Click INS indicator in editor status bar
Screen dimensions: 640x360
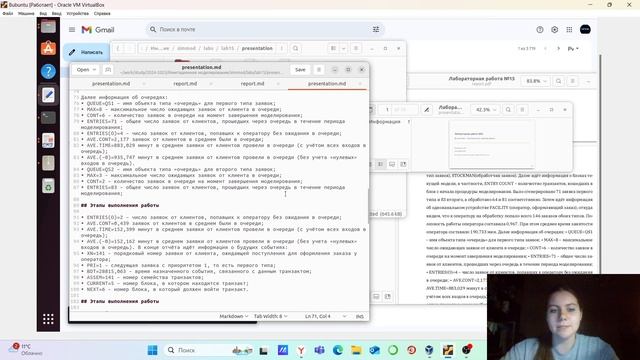[360, 316]
